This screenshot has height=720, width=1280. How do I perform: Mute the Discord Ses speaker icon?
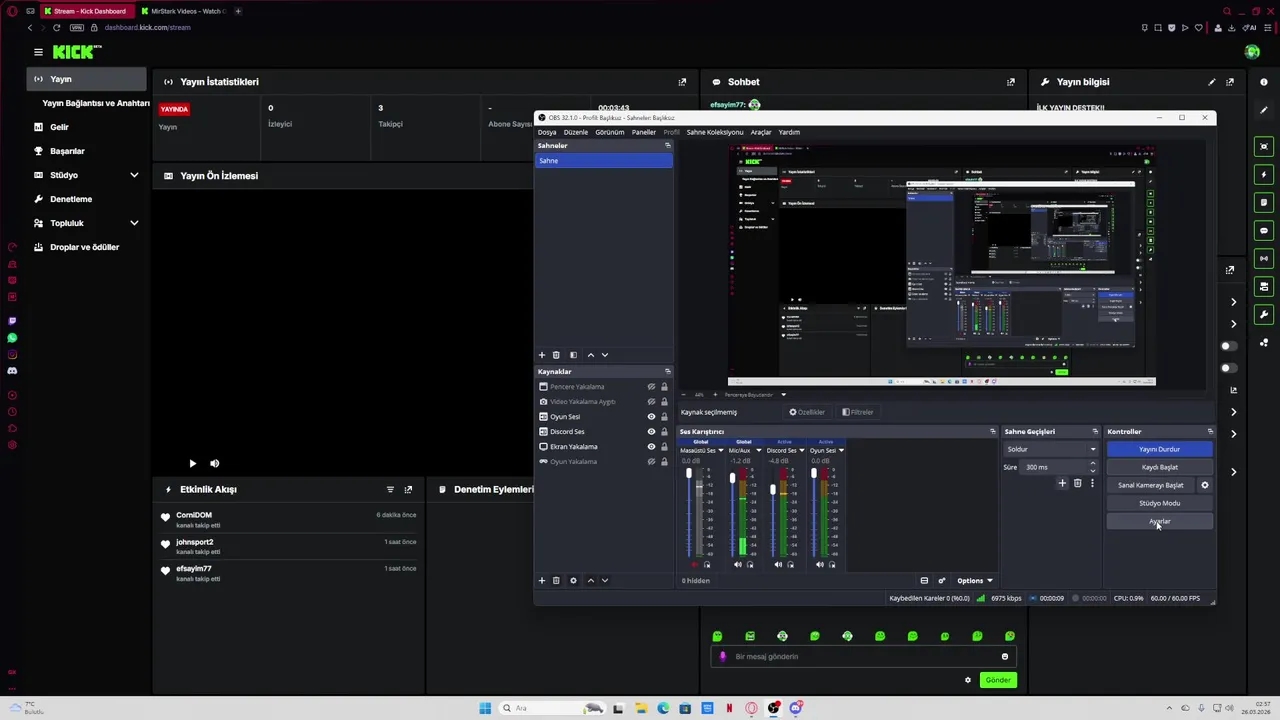click(x=778, y=564)
